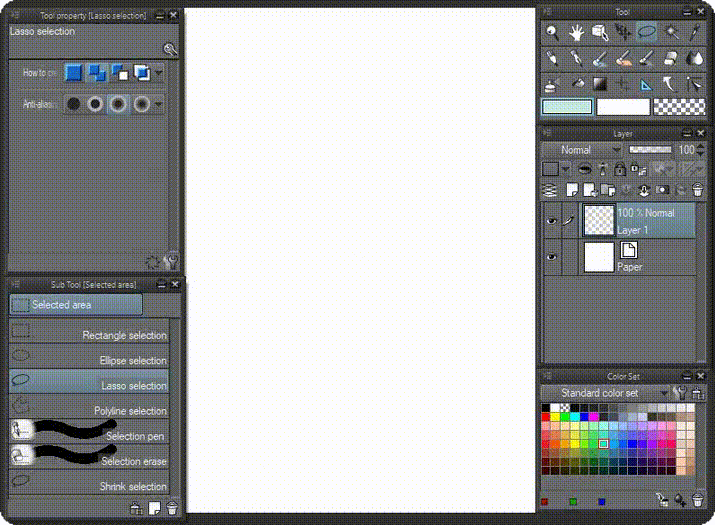Choose the Selection pen sub tool
This screenshot has width=715, height=525.
[x=89, y=431]
